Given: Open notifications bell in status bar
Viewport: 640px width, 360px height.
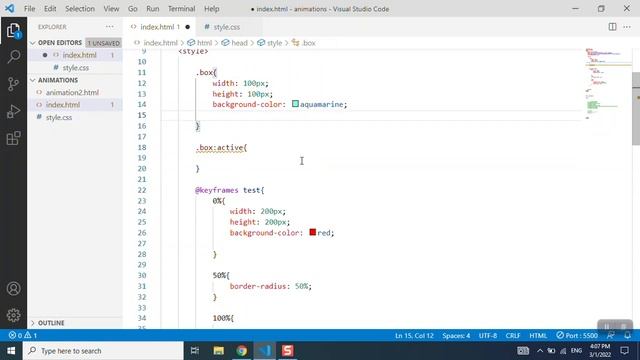Looking at the screenshot, I should click(x=627, y=335).
